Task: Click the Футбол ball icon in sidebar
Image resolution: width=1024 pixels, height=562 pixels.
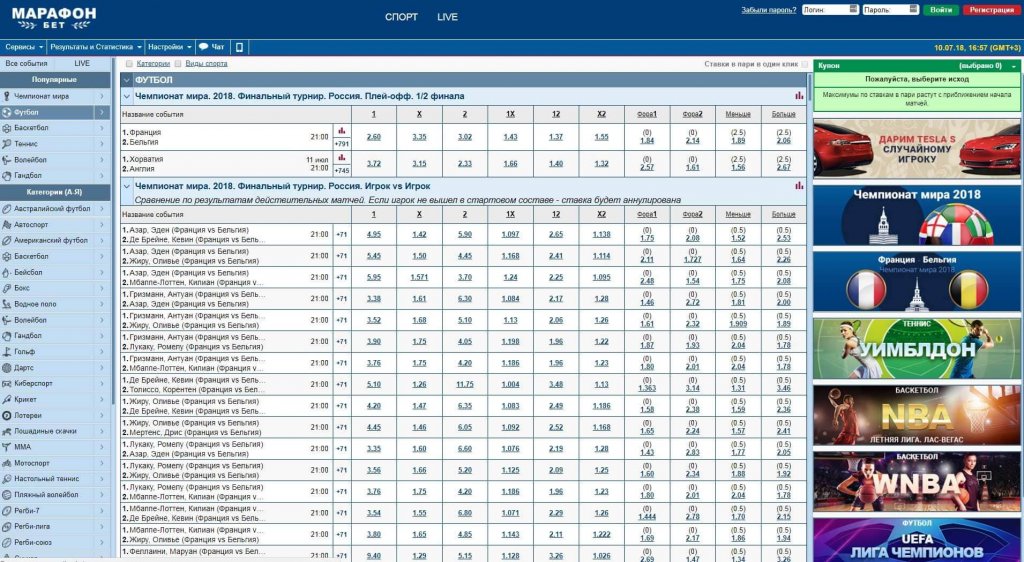Action: (7, 112)
